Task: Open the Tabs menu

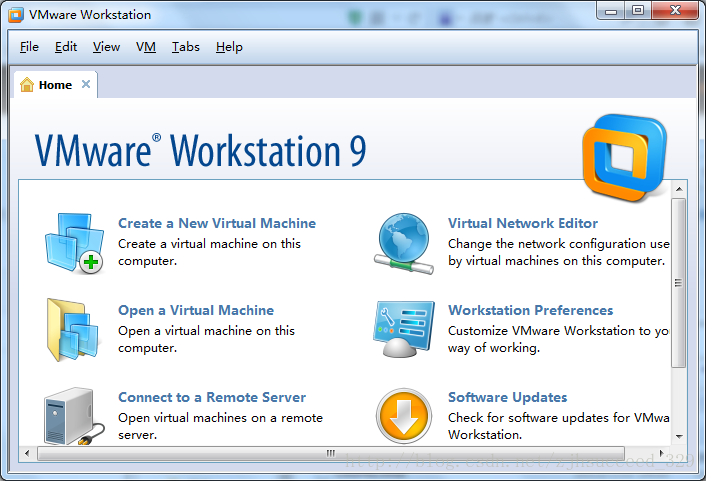Action: (186, 47)
